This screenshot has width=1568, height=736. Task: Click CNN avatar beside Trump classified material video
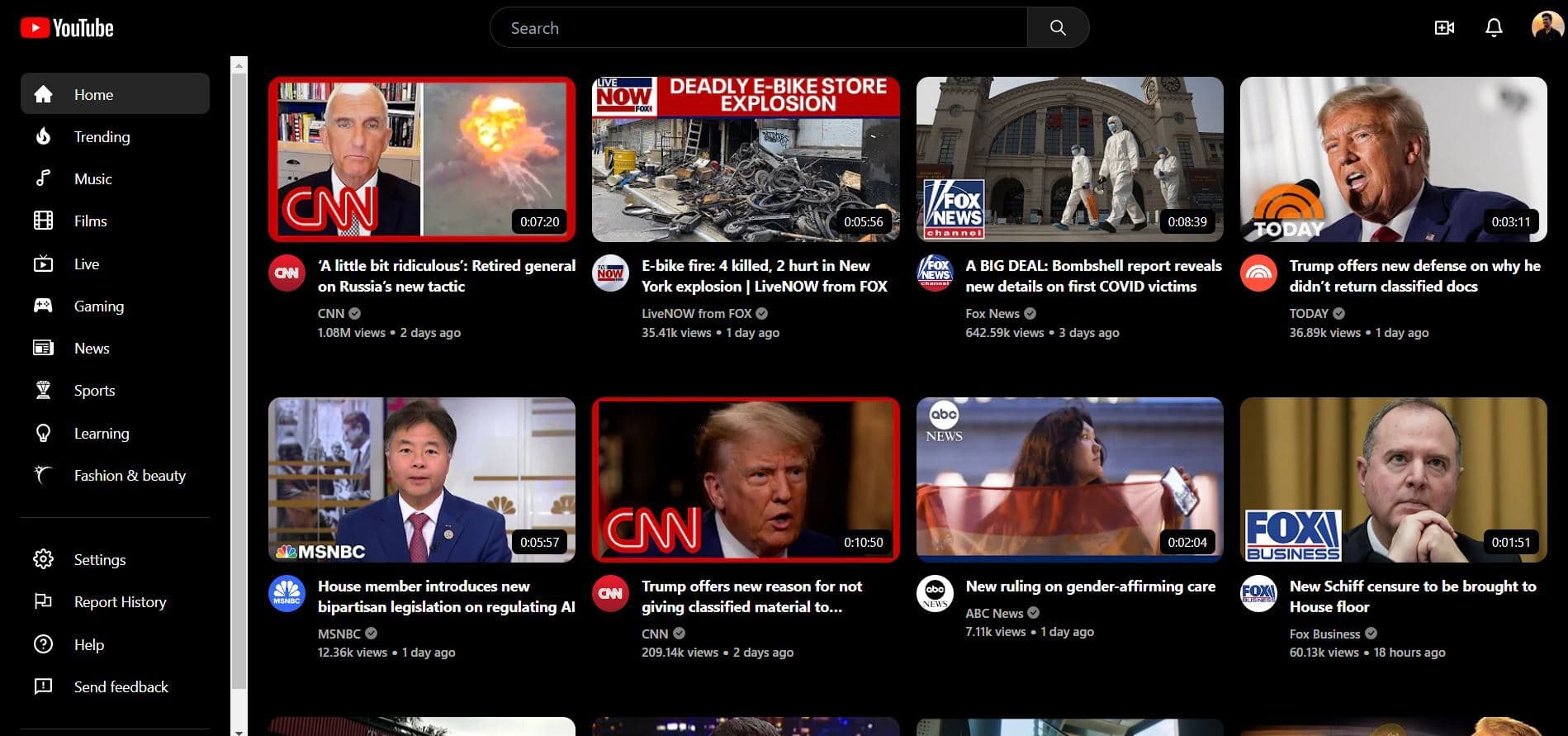tap(610, 594)
